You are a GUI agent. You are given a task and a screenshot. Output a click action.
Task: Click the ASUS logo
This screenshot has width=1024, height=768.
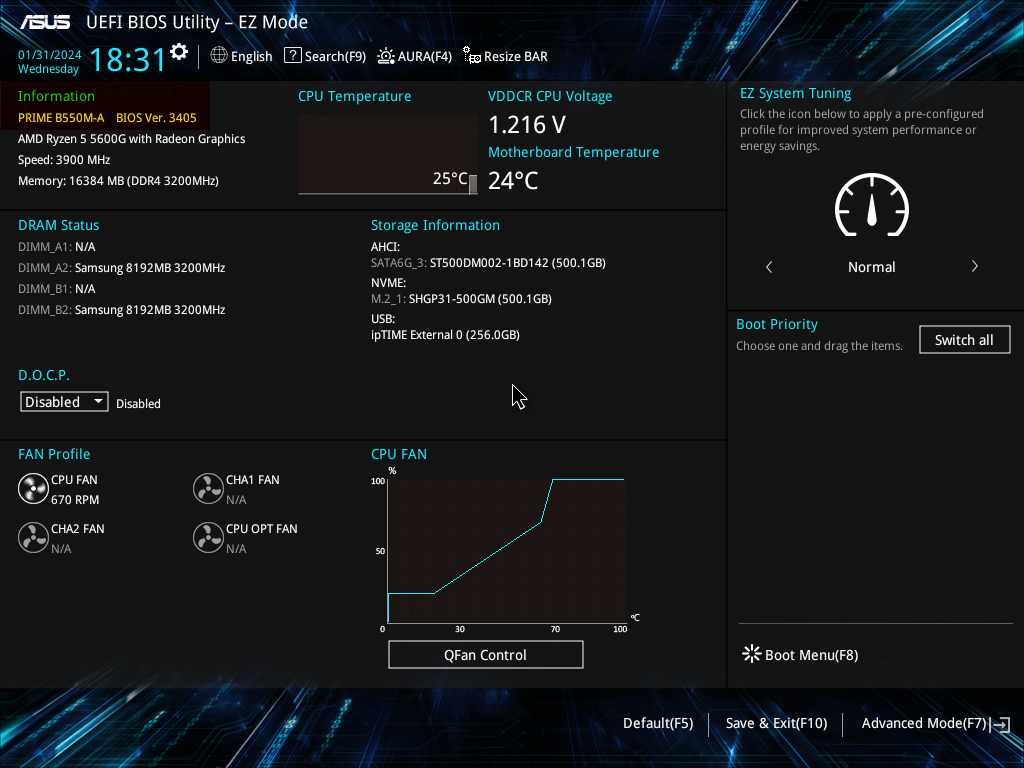[x=44, y=22]
